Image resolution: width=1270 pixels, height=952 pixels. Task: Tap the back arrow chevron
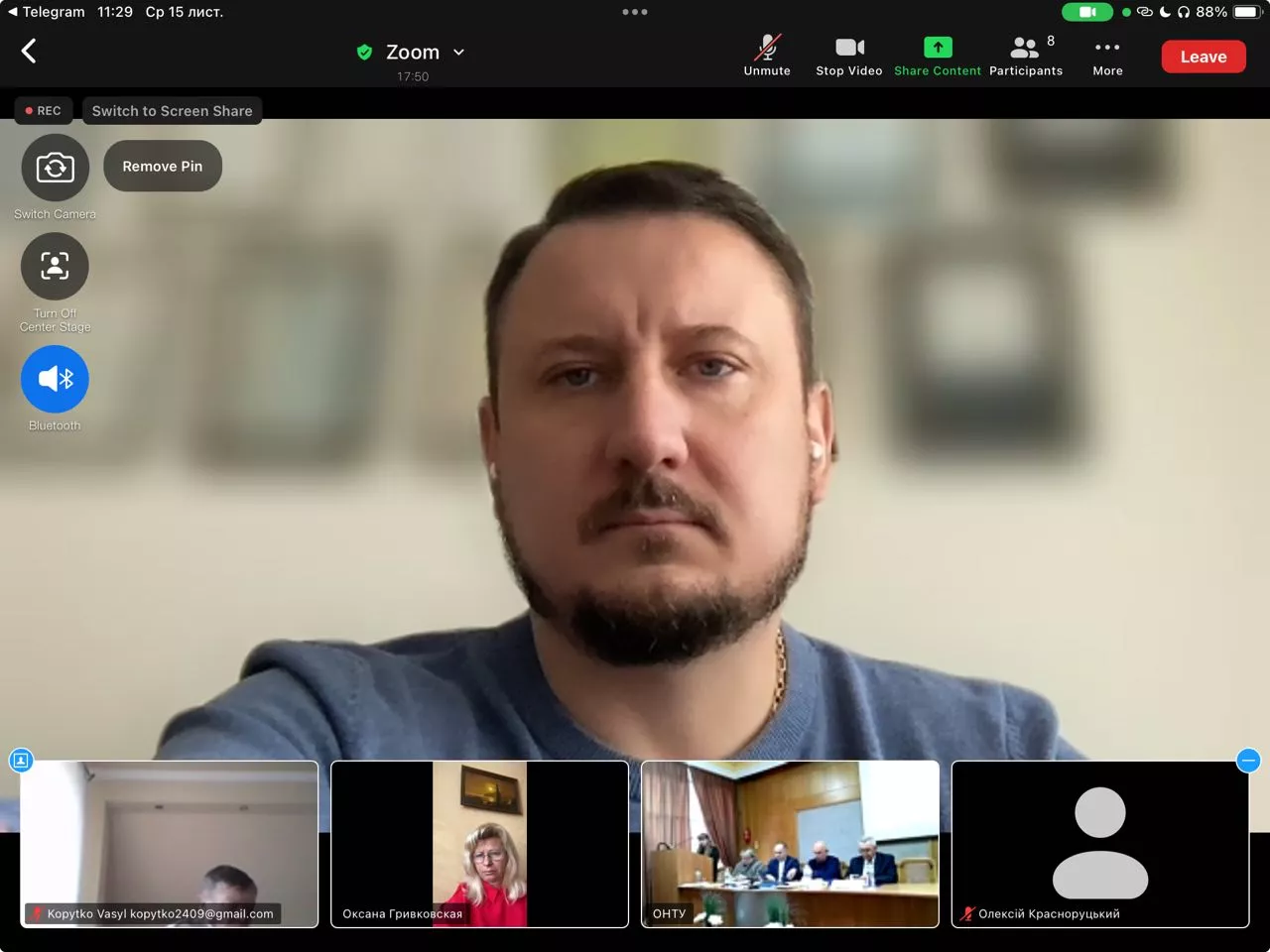click(29, 52)
